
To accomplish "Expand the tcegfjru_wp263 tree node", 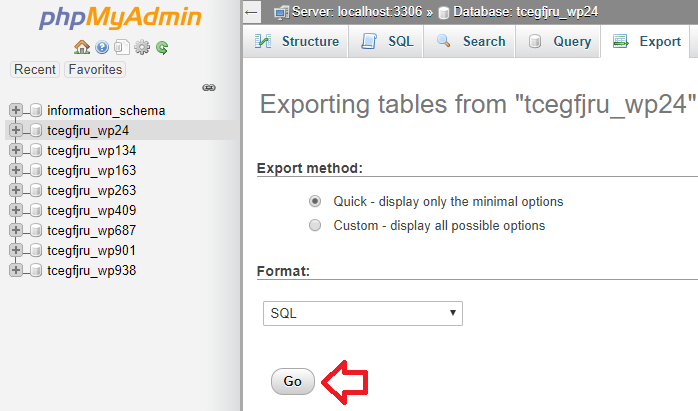I will point(16,190).
